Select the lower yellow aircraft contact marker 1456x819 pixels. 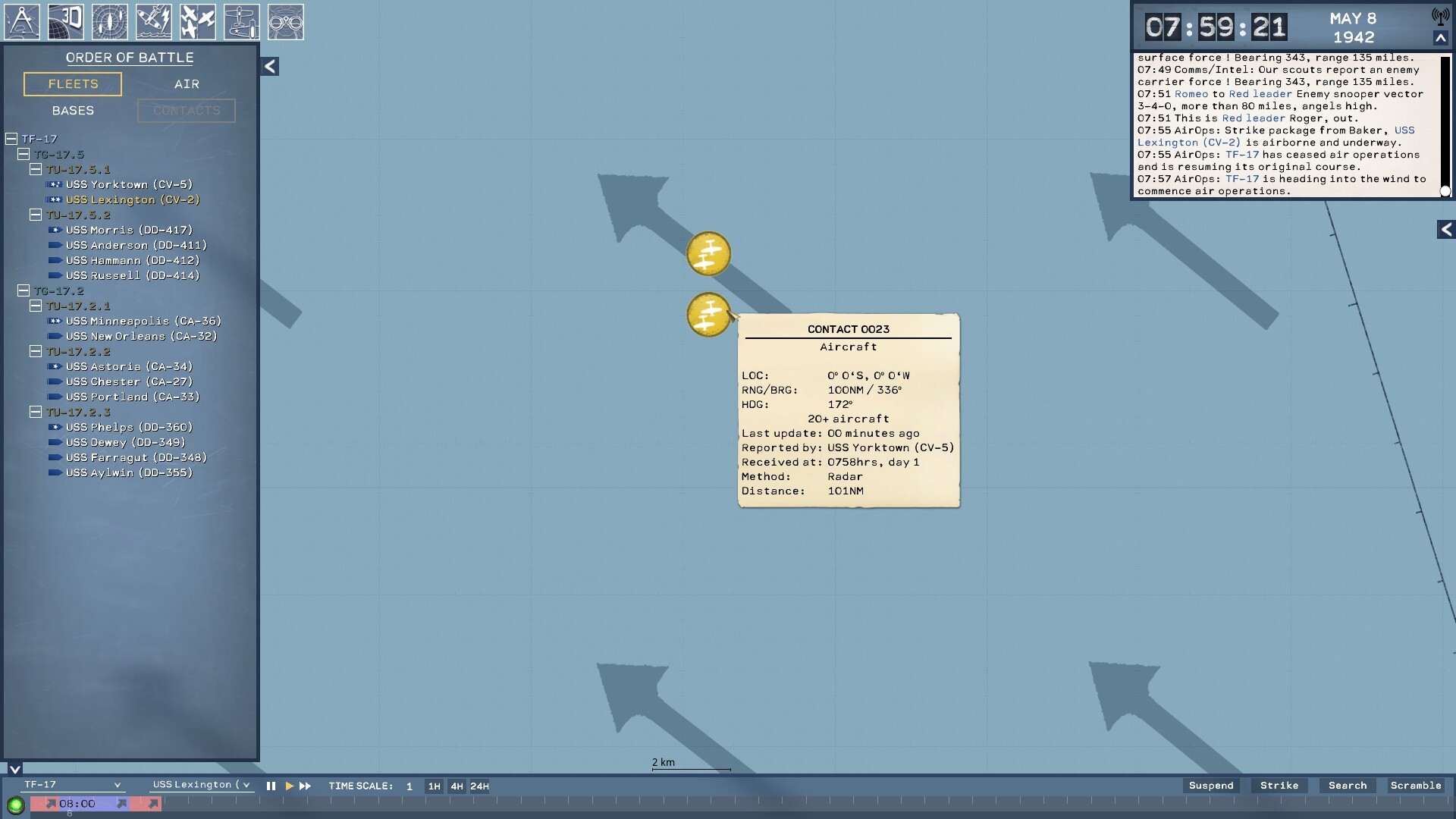[x=708, y=315]
